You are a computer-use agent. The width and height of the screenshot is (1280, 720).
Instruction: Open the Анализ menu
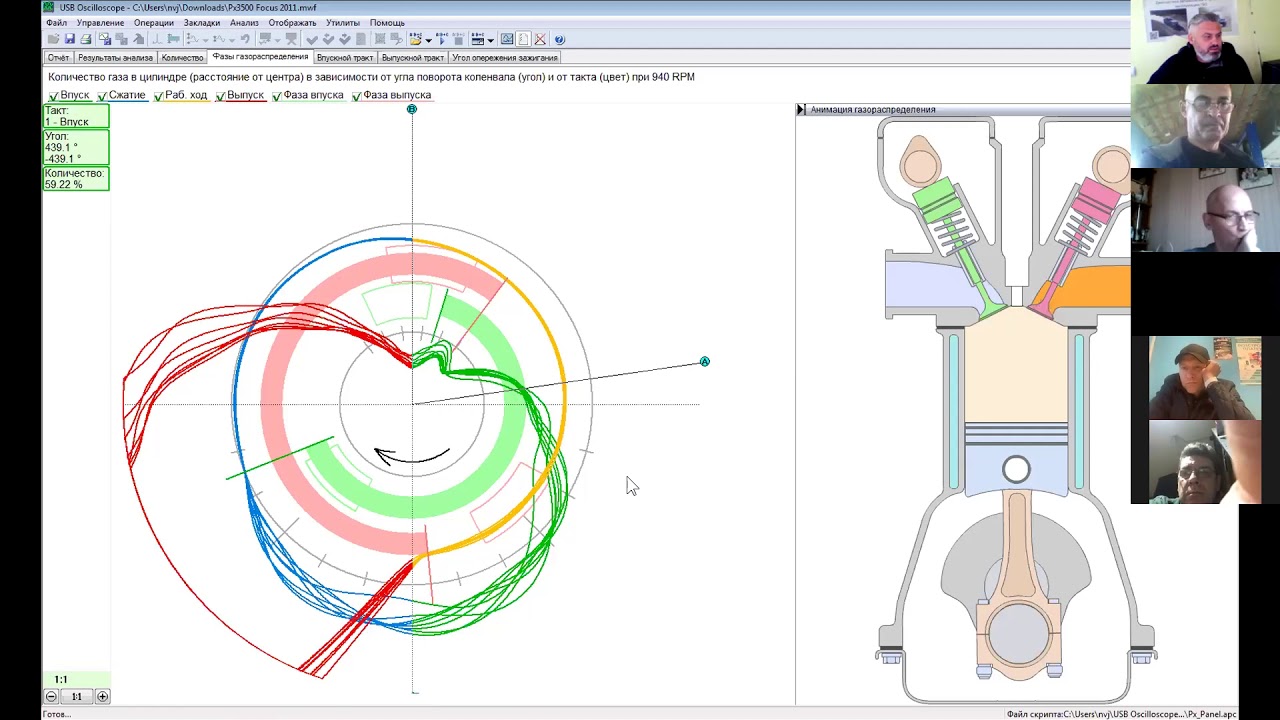pos(244,23)
